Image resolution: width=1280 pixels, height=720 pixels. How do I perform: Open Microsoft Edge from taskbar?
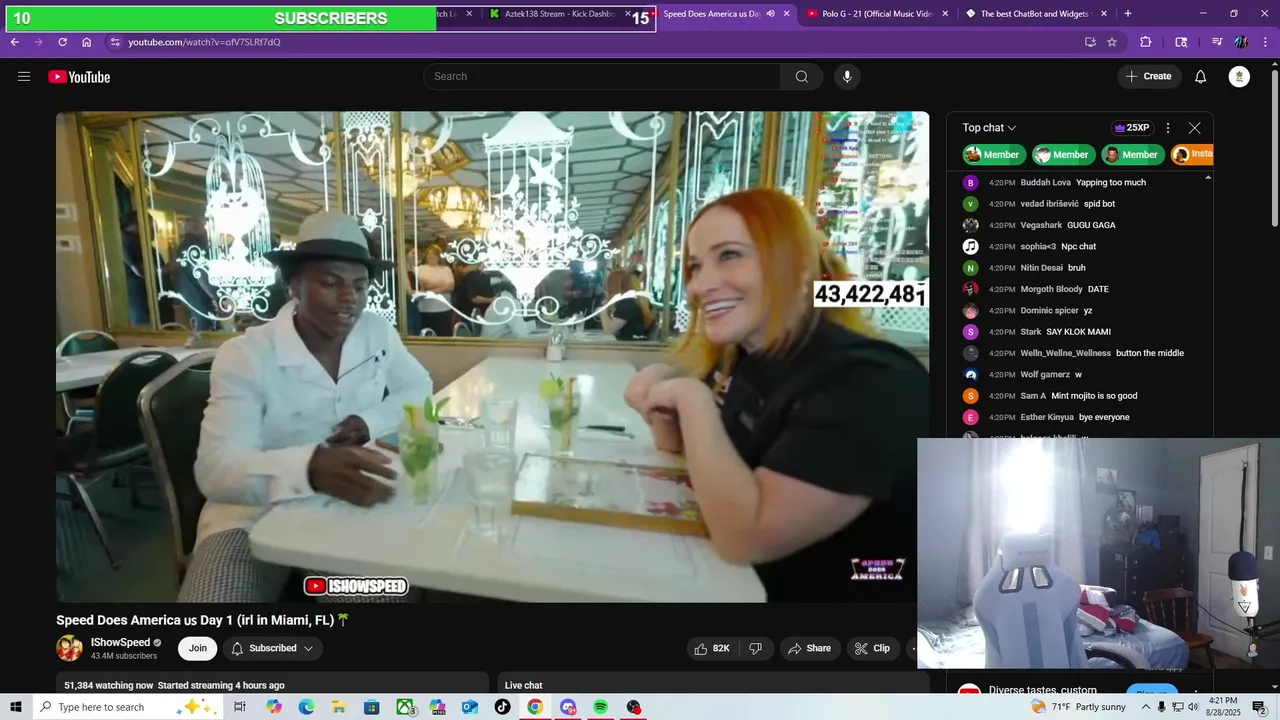pos(306,707)
